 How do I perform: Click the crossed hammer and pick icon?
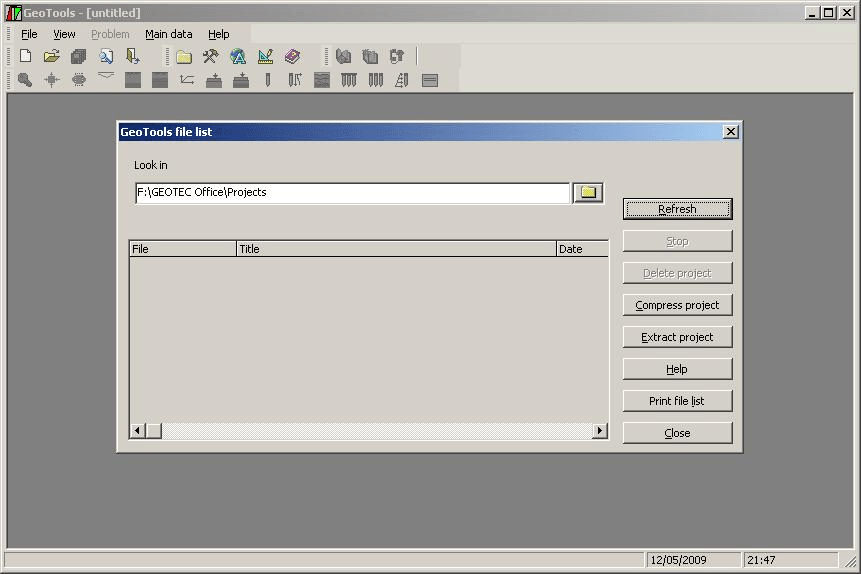pos(210,56)
